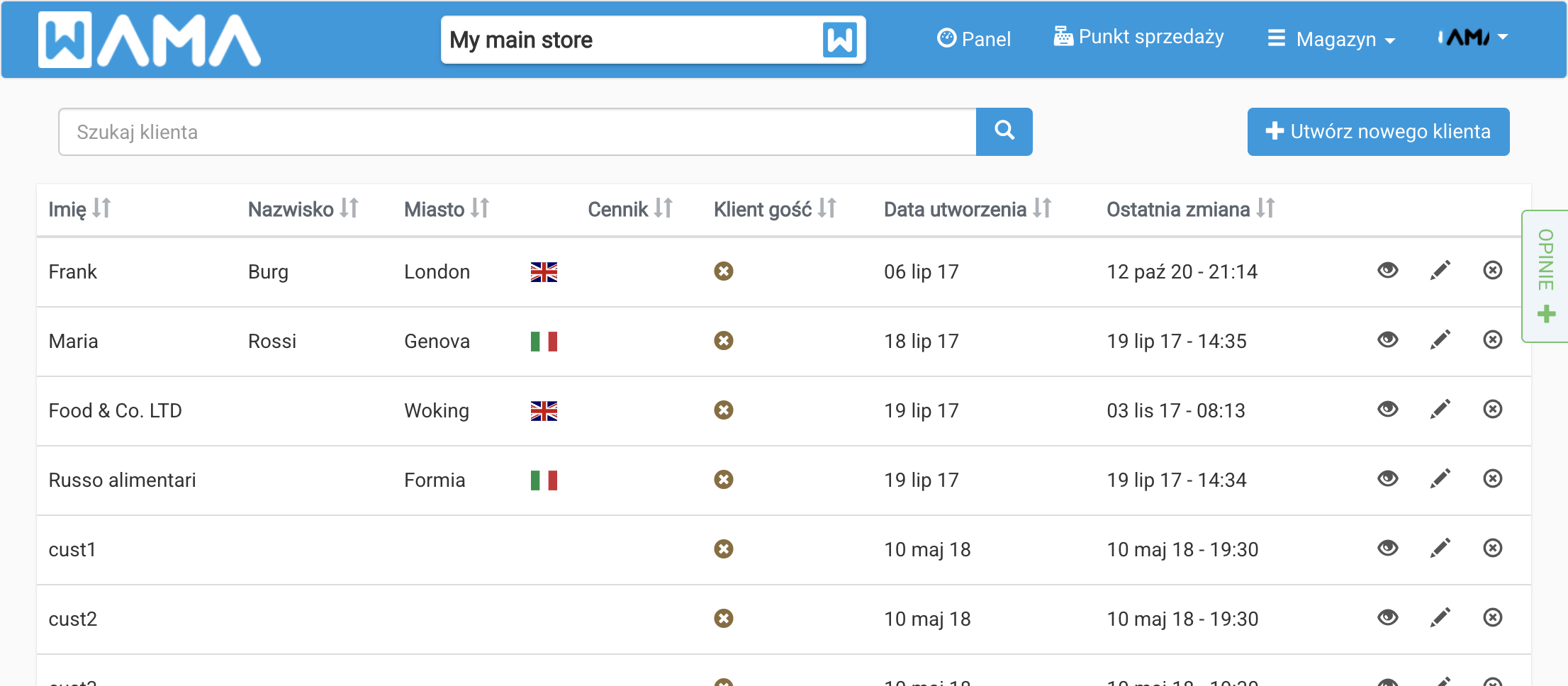Viewport: 1568px width, 686px height.
Task: Sort by Miasto column
Action: coord(447,209)
